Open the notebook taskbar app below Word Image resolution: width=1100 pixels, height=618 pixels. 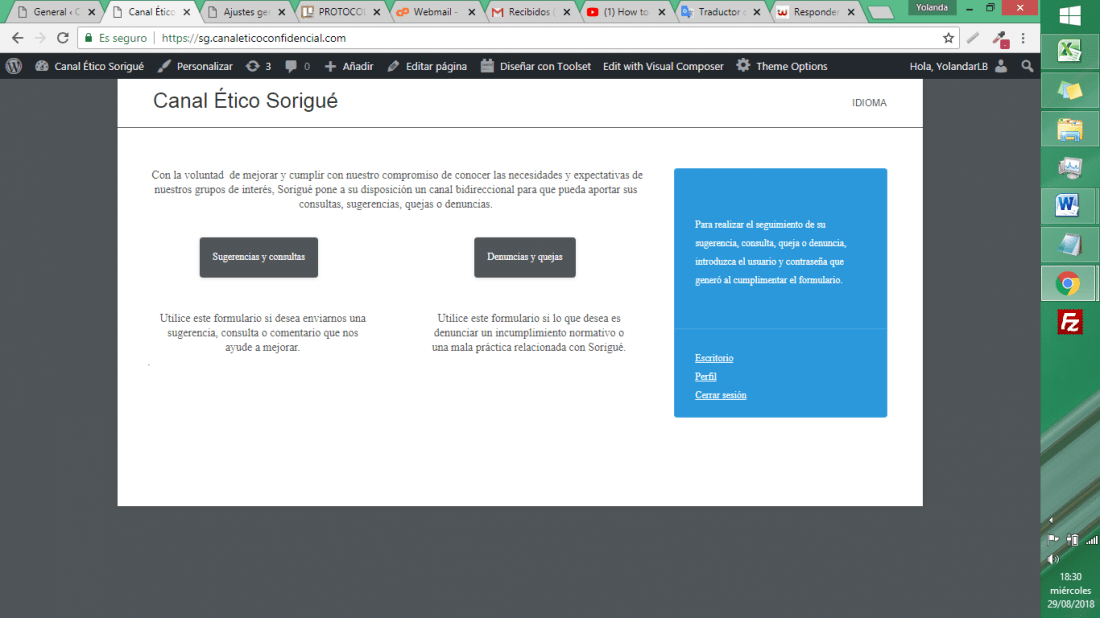pyautogui.click(x=1069, y=244)
